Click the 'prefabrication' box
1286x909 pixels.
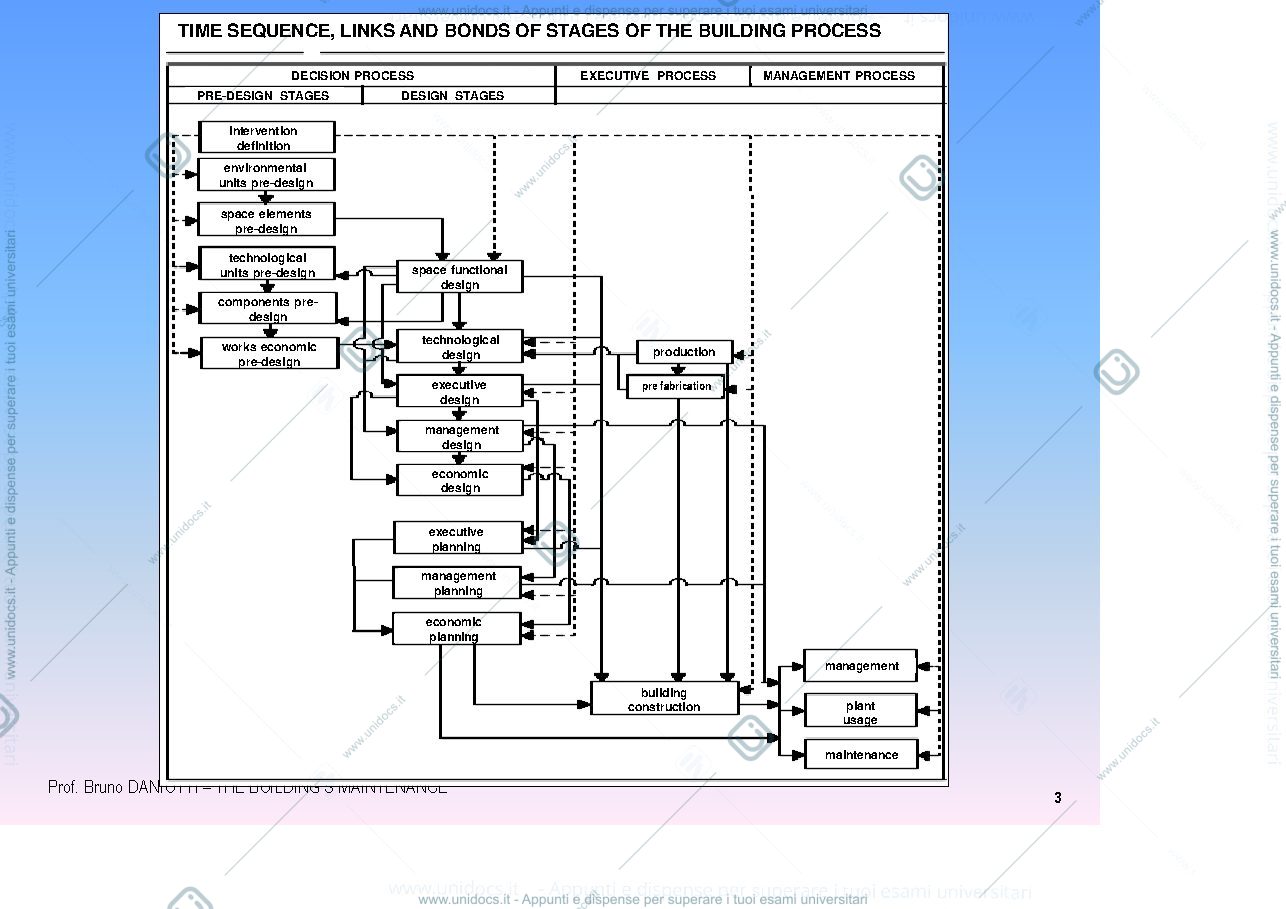click(x=676, y=386)
